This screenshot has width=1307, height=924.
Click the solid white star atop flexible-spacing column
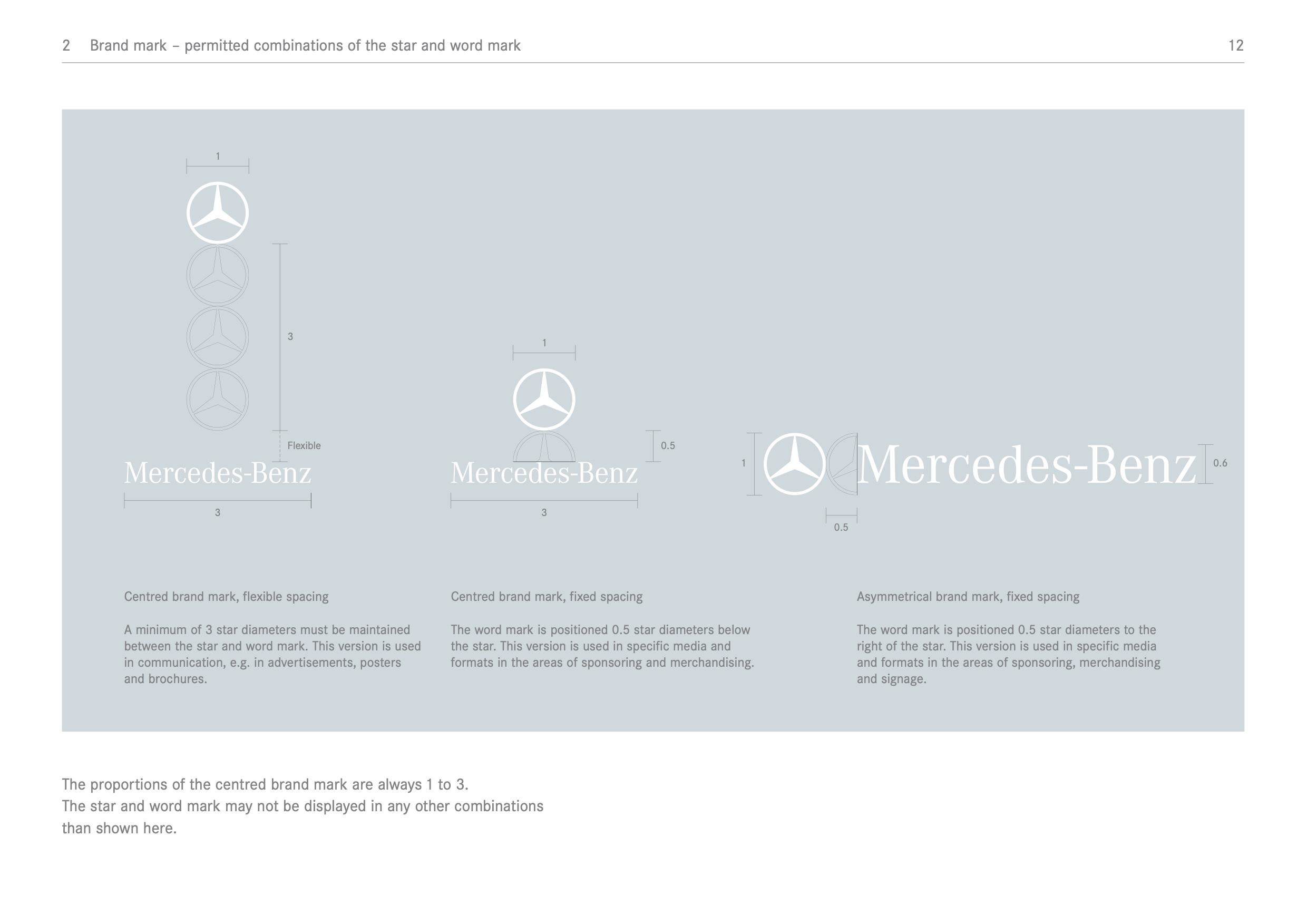coord(218,213)
